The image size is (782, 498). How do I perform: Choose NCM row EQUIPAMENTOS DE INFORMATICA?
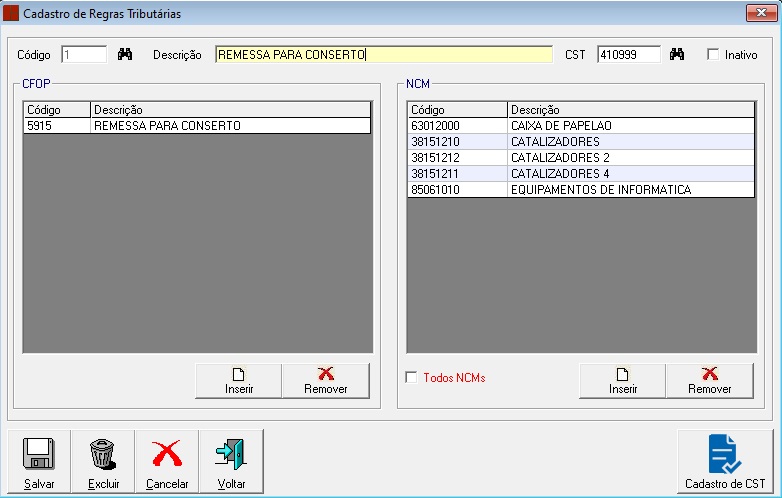(580, 189)
